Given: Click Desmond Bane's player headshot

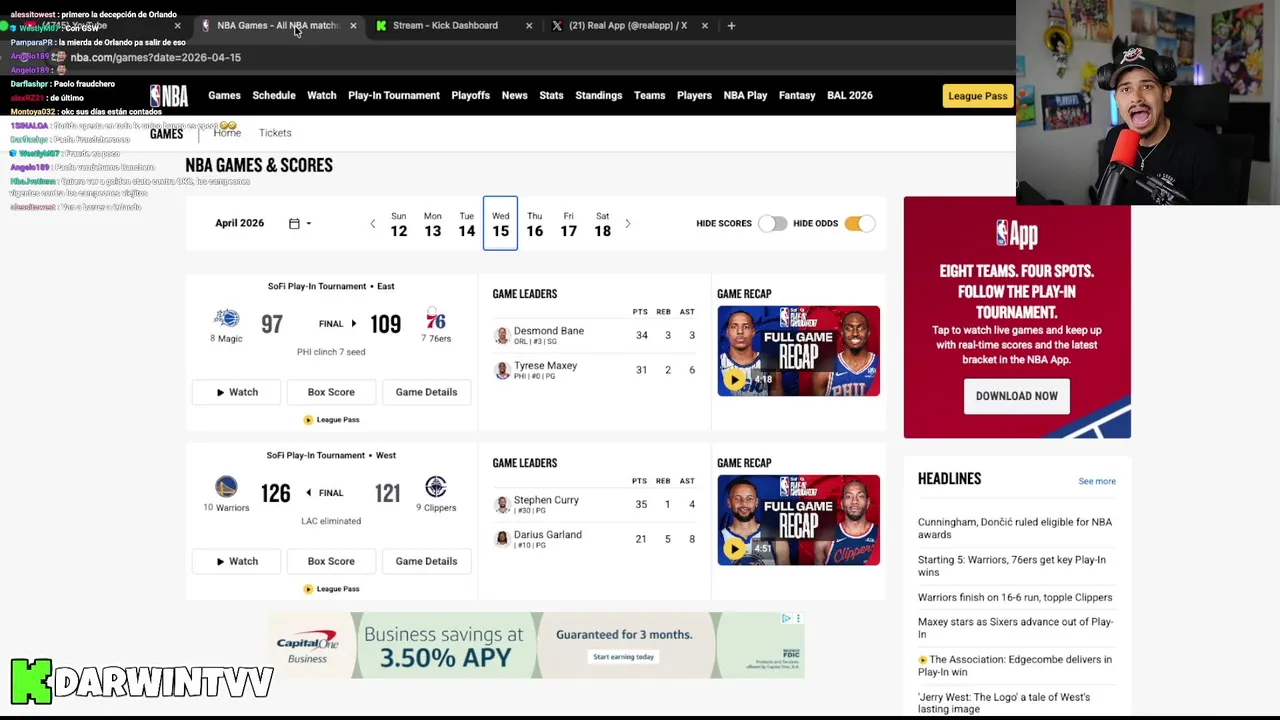Looking at the screenshot, I should tap(502, 336).
